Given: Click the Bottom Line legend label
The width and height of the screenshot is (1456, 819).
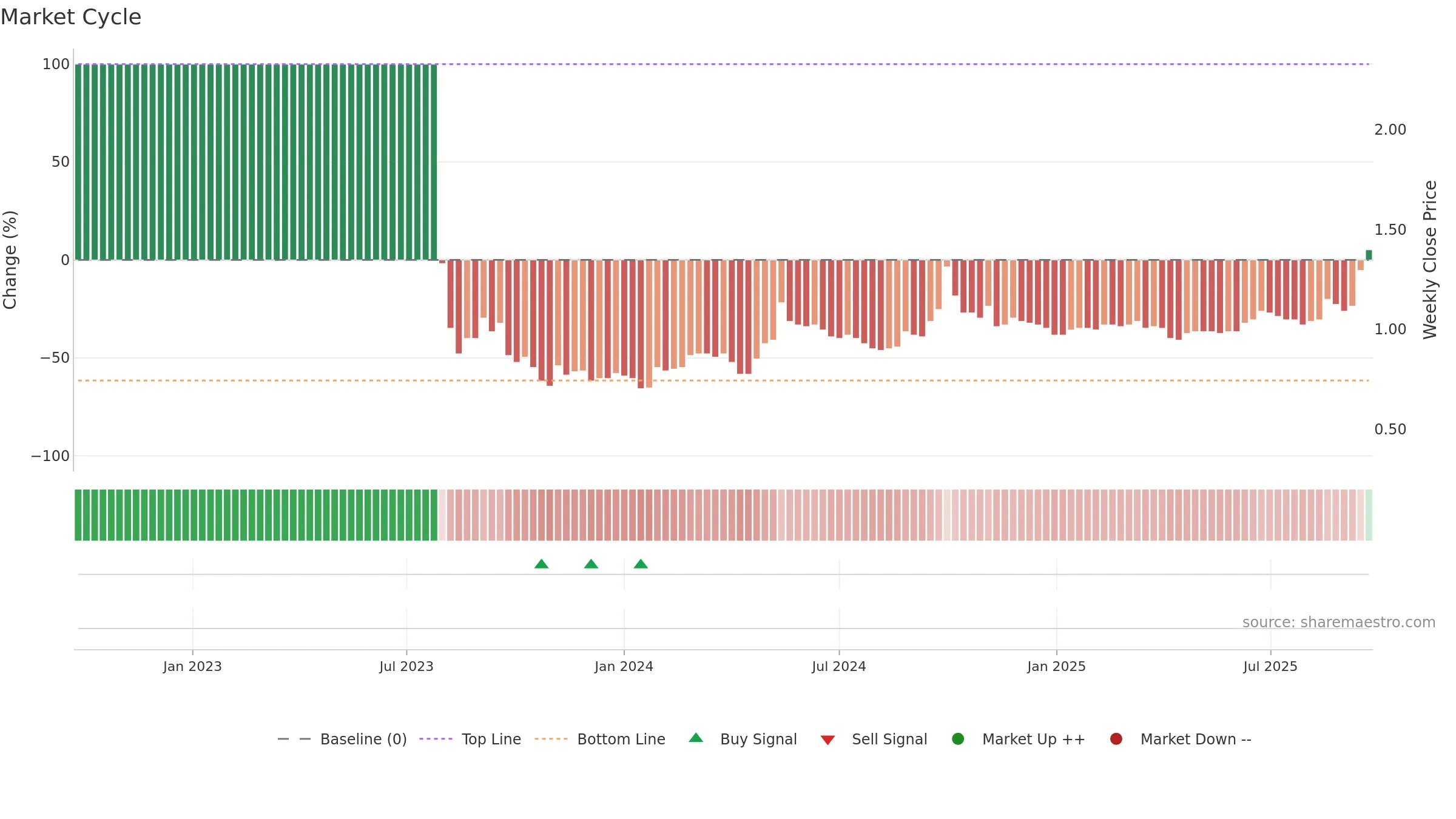Looking at the screenshot, I should 621,739.
